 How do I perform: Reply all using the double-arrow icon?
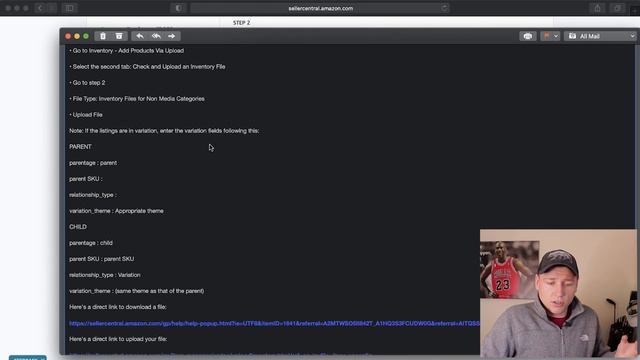click(156, 36)
